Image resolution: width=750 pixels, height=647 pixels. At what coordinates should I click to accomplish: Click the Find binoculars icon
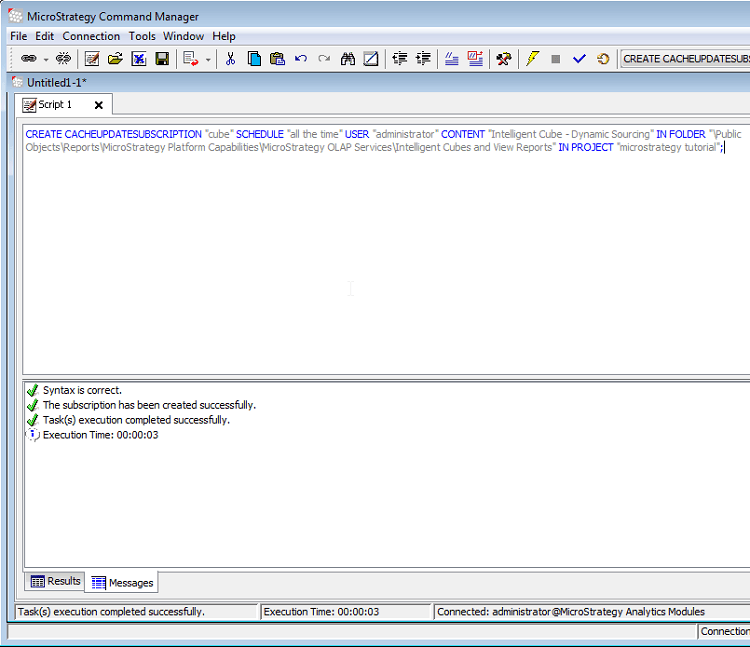tap(347, 59)
